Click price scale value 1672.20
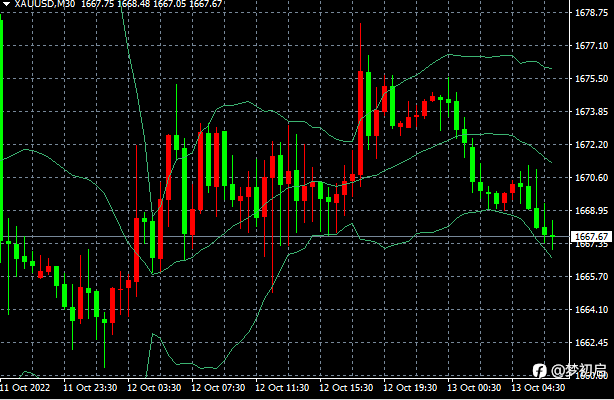The image size is (614, 400). tap(591, 145)
